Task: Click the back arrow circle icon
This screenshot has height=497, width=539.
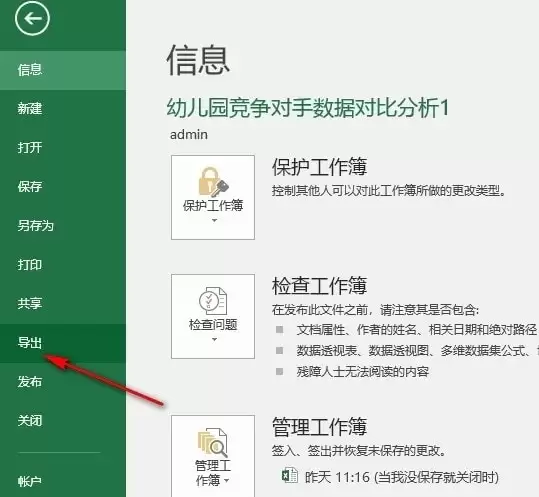Action: coord(32,18)
